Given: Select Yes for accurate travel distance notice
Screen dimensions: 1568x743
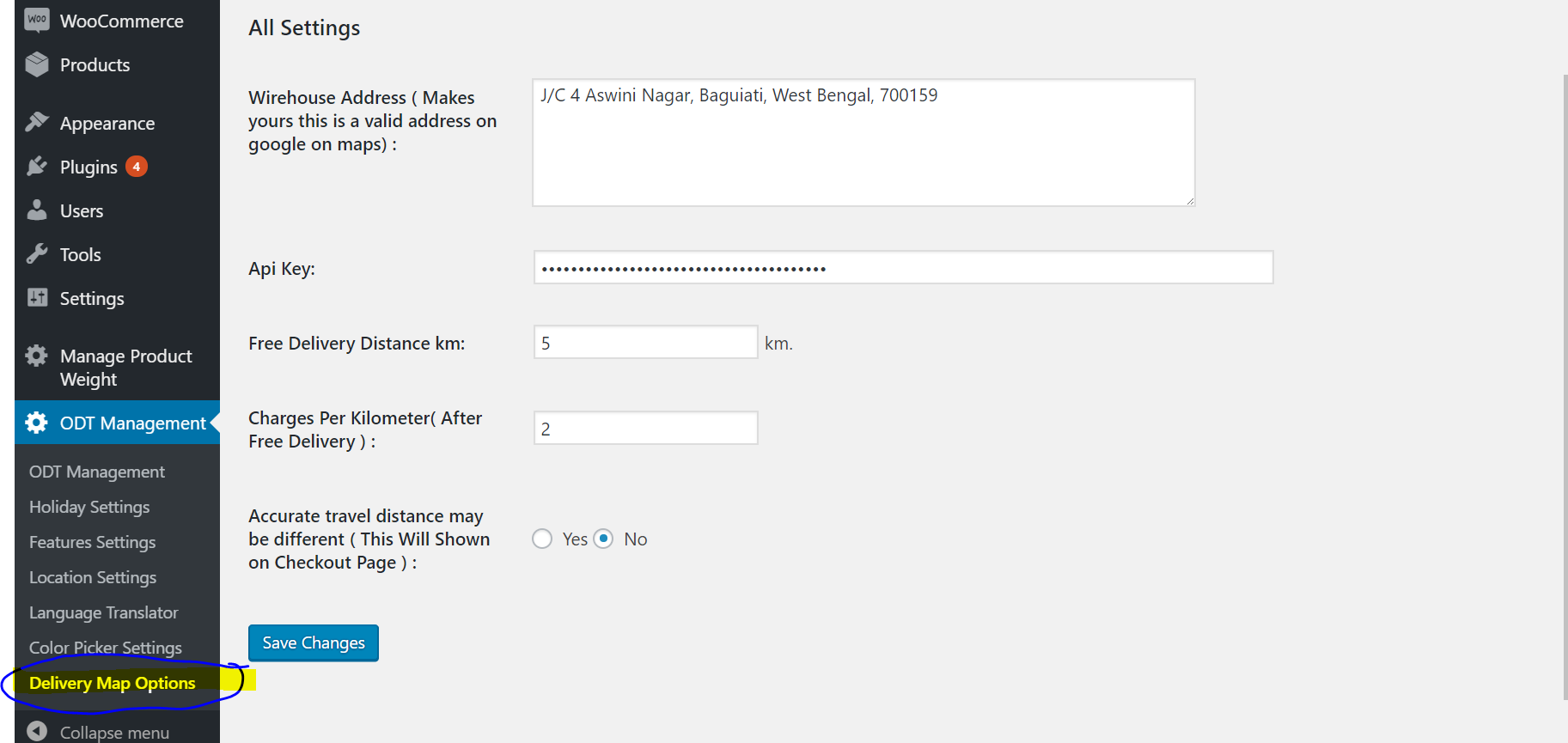Looking at the screenshot, I should (x=542, y=539).
